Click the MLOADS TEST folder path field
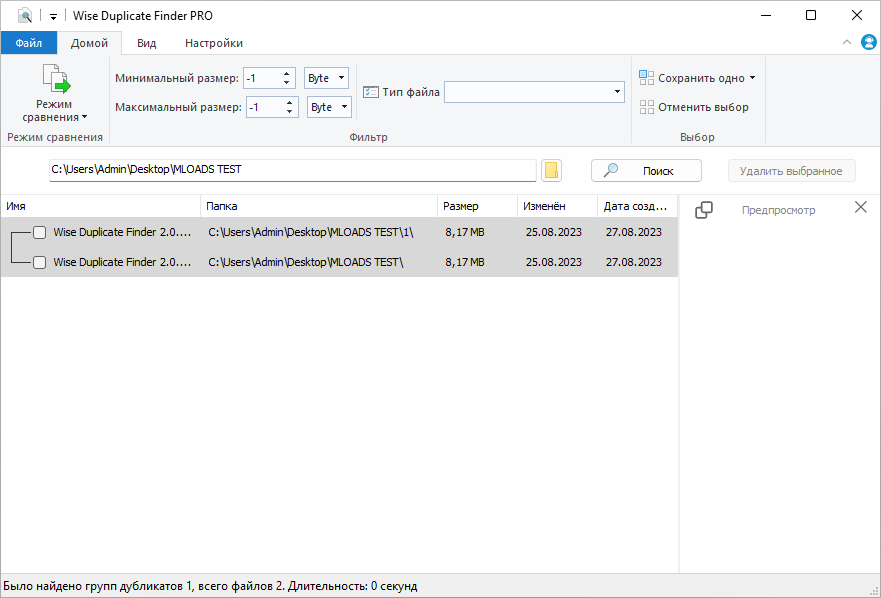Image resolution: width=881 pixels, height=598 pixels. (290, 170)
